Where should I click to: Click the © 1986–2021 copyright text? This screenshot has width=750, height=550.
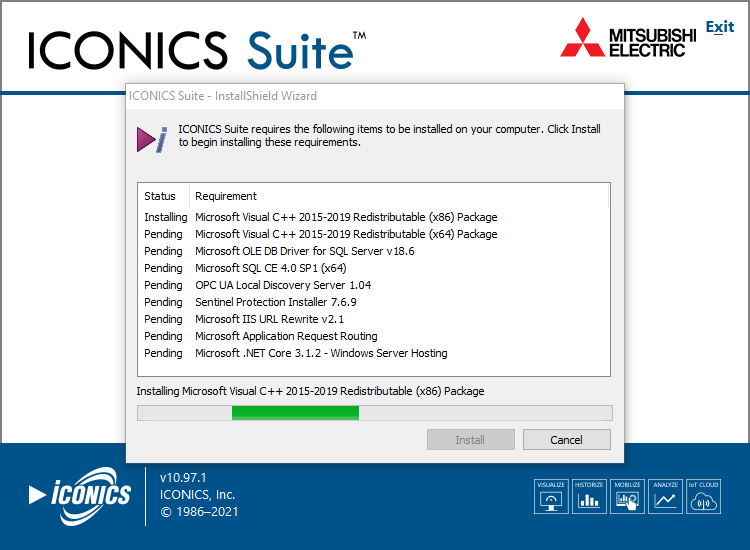(x=199, y=512)
